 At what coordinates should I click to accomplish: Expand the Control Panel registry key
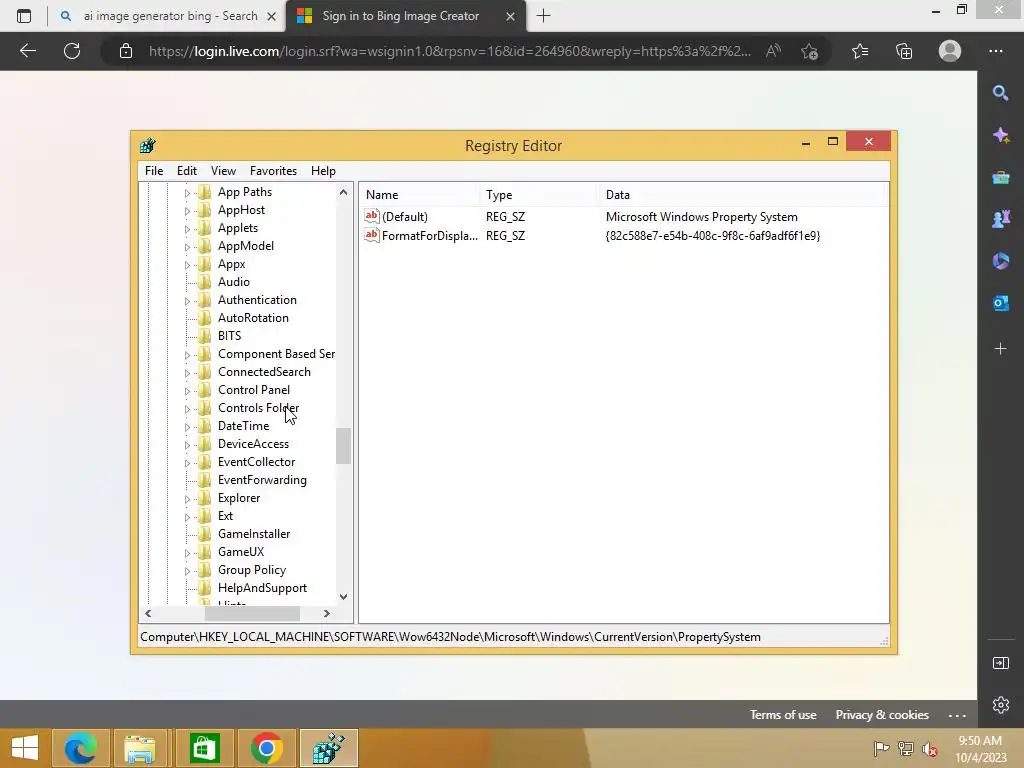click(x=187, y=391)
